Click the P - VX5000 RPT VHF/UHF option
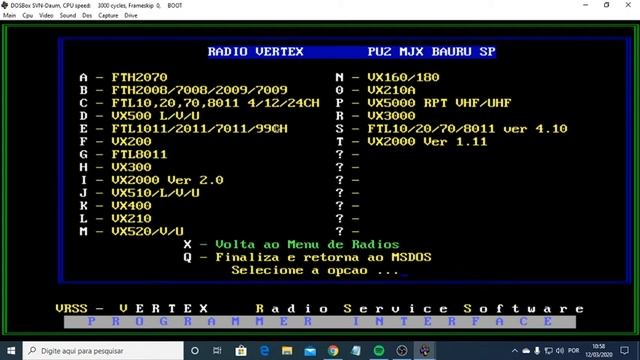Image resolution: width=640 pixels, height=360 pixels. pos(423,103)
